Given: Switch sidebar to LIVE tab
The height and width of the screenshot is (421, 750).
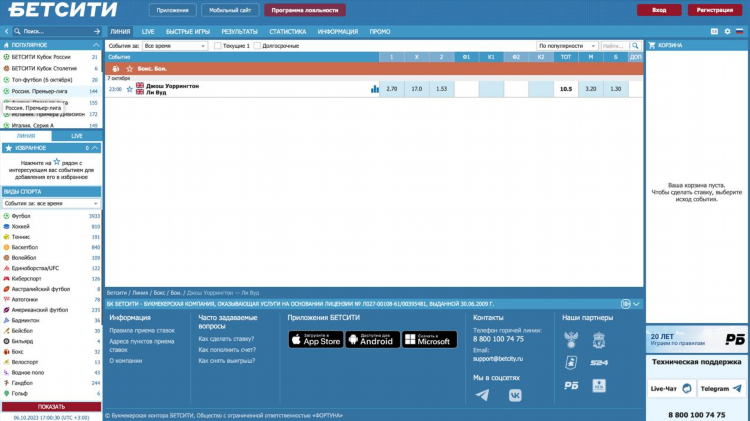Looking at the screenshot, I should coord(77,136).
